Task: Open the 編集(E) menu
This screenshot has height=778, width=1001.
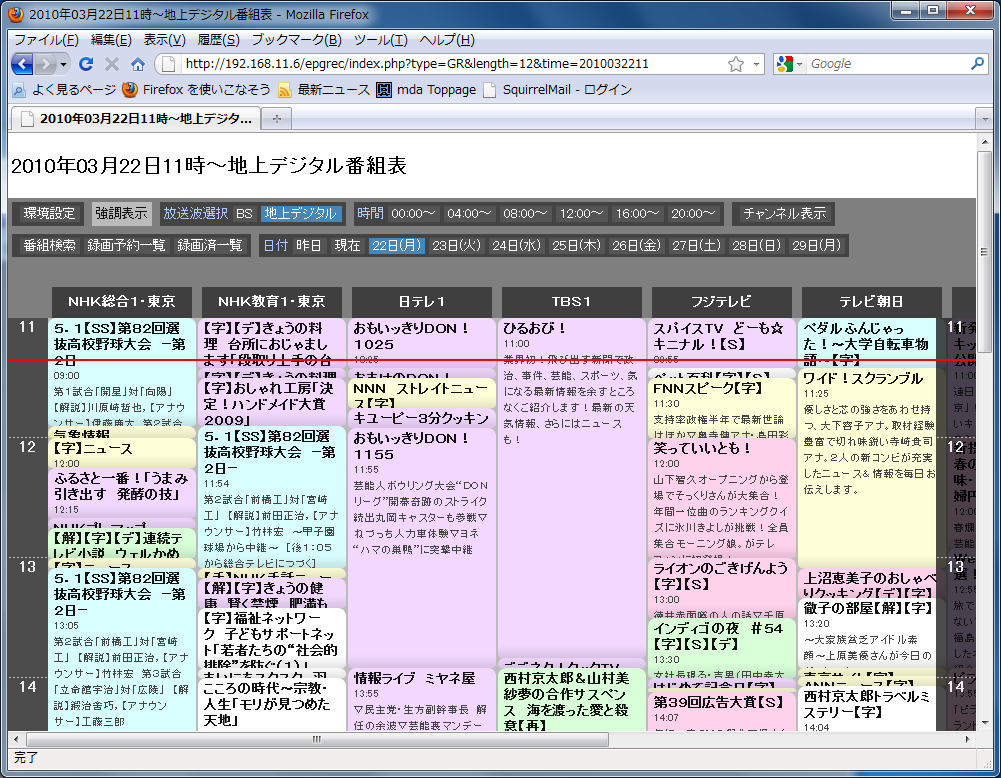Action: [111, 40]
